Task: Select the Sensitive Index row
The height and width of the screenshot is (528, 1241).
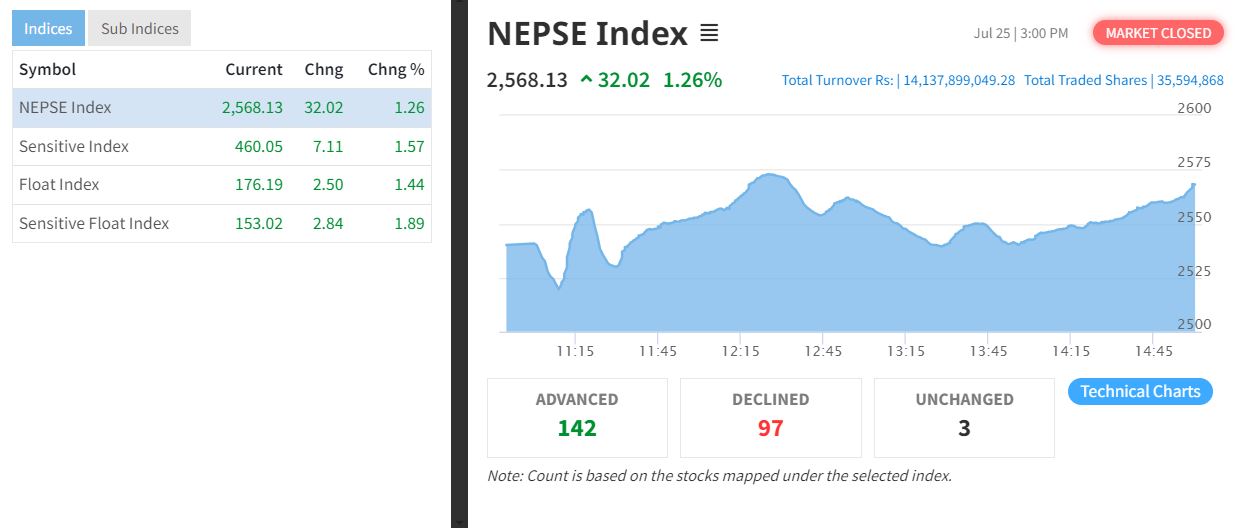Action: tap(222, 146)
